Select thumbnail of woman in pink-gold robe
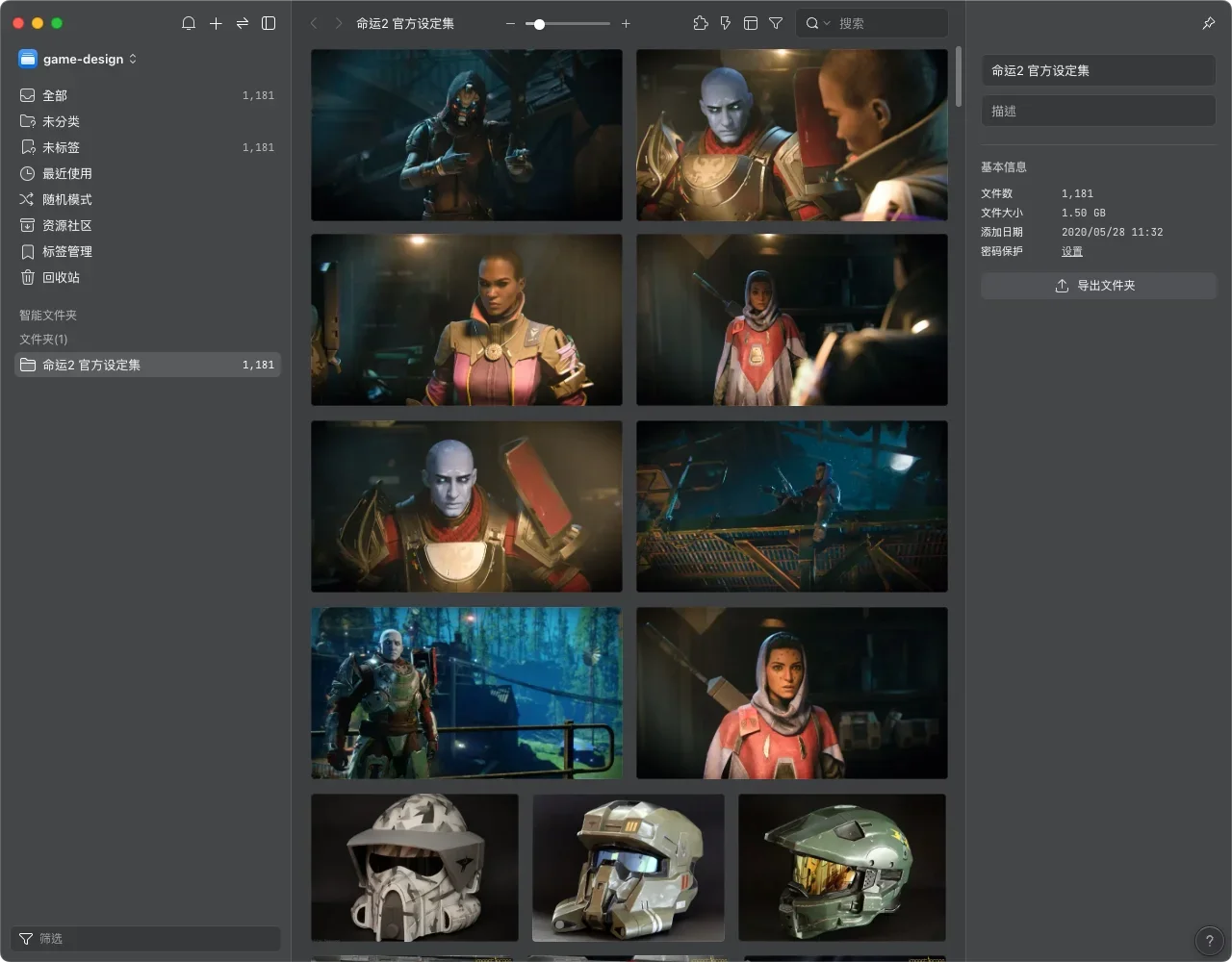Image resolution: width=1232 pixels, height=962 pixels. click(x=467, y=320)
